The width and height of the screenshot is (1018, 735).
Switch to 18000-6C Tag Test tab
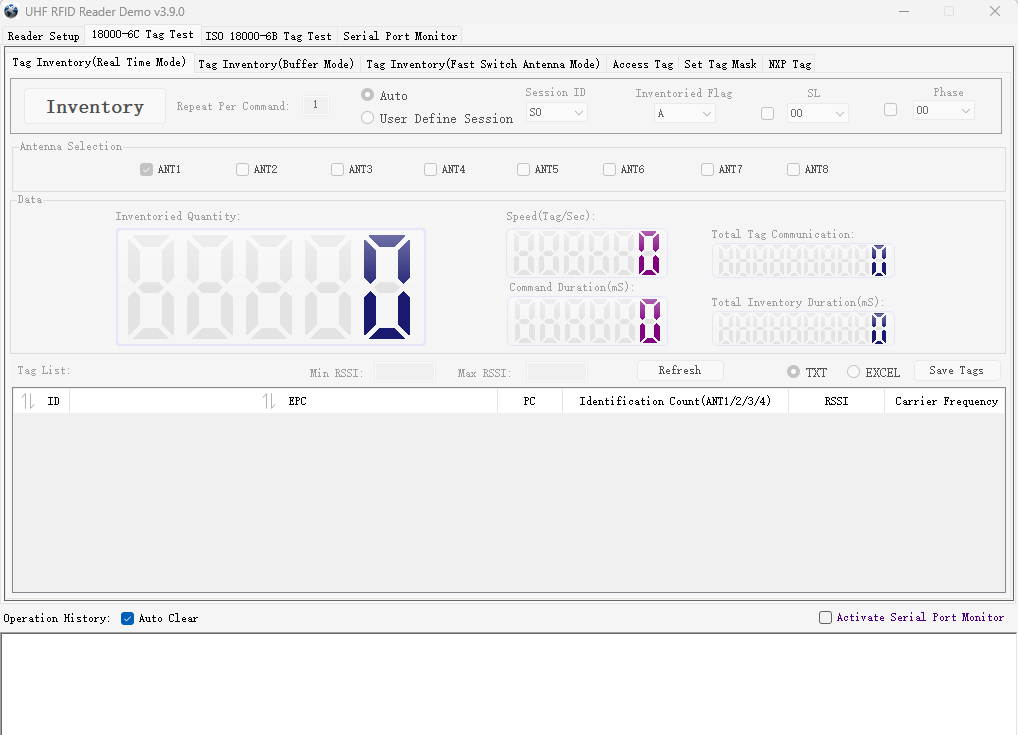pyautogui.click(x=142, y=35)
